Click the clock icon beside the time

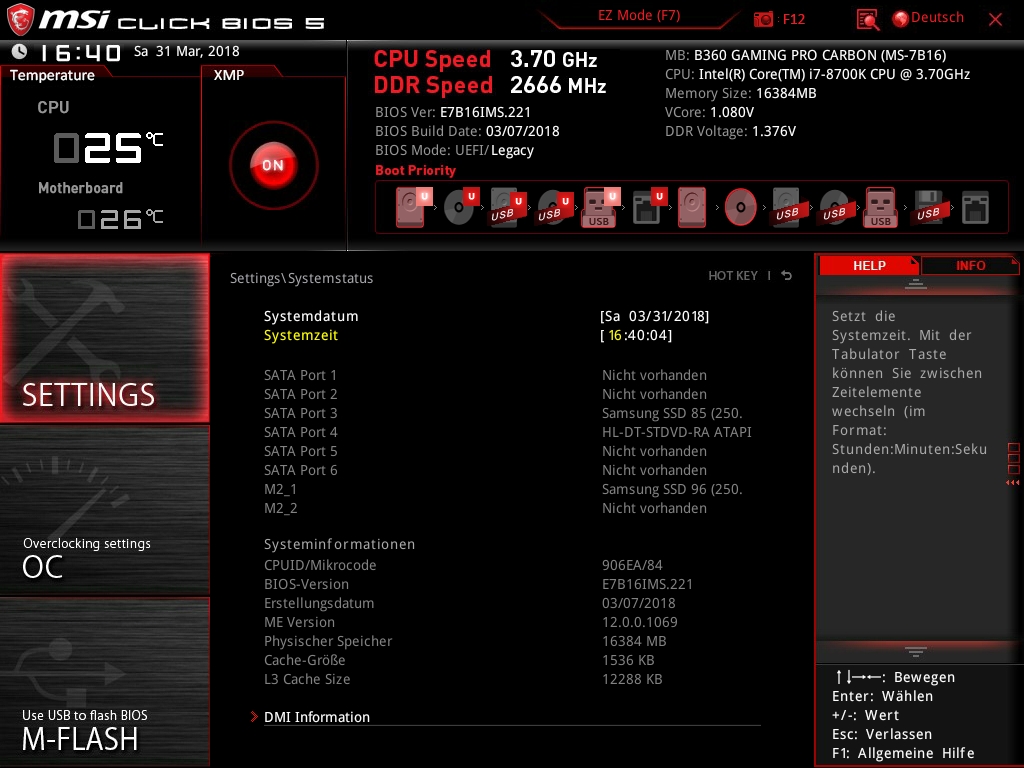[x=19, y=51]
